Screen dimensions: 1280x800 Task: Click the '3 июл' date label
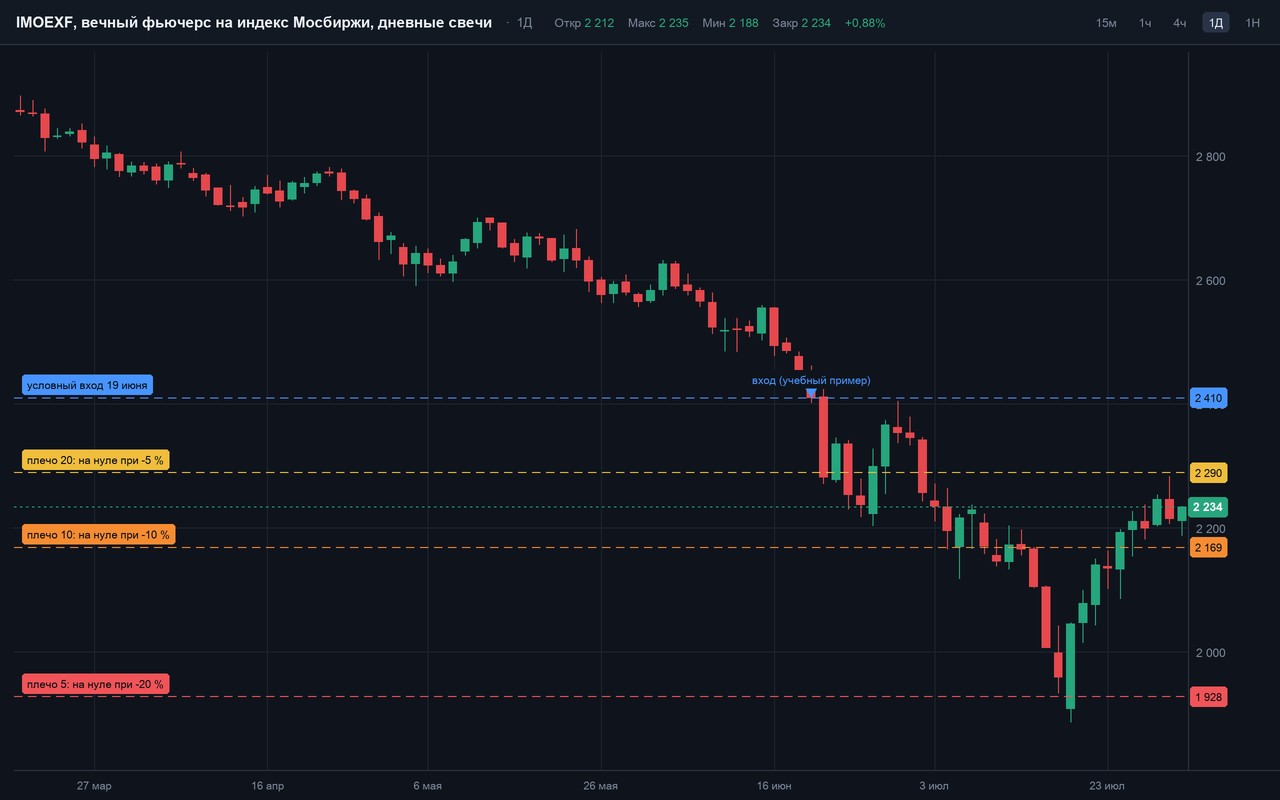tap(934, 786)
